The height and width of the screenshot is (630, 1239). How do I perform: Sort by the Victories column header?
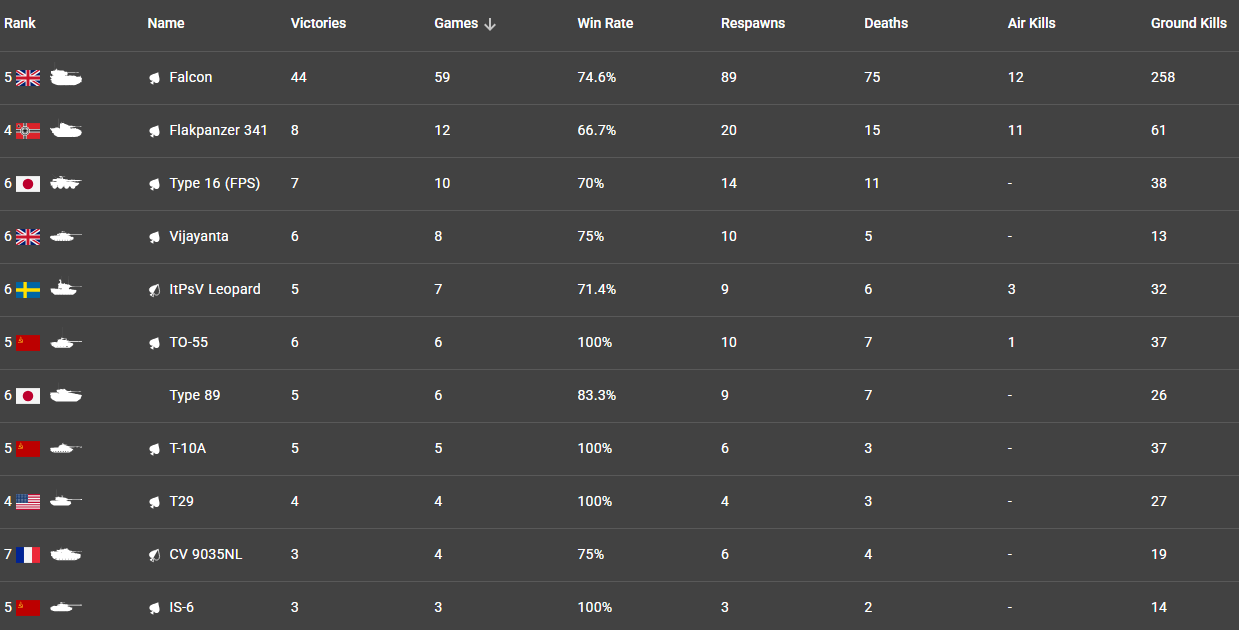318,23
